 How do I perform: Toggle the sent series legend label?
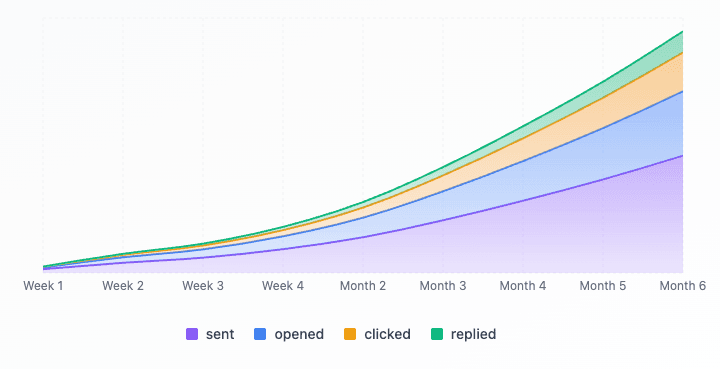(x=220, y=334)
